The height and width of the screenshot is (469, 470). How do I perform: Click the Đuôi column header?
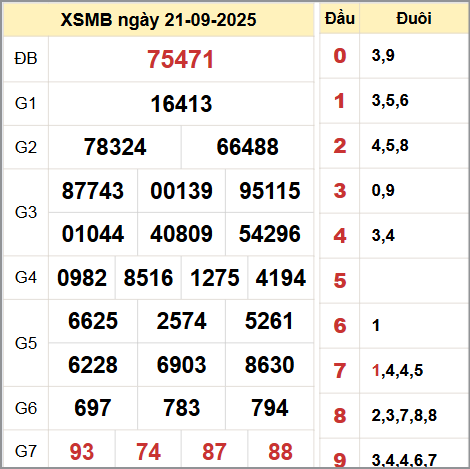point(414,18)
